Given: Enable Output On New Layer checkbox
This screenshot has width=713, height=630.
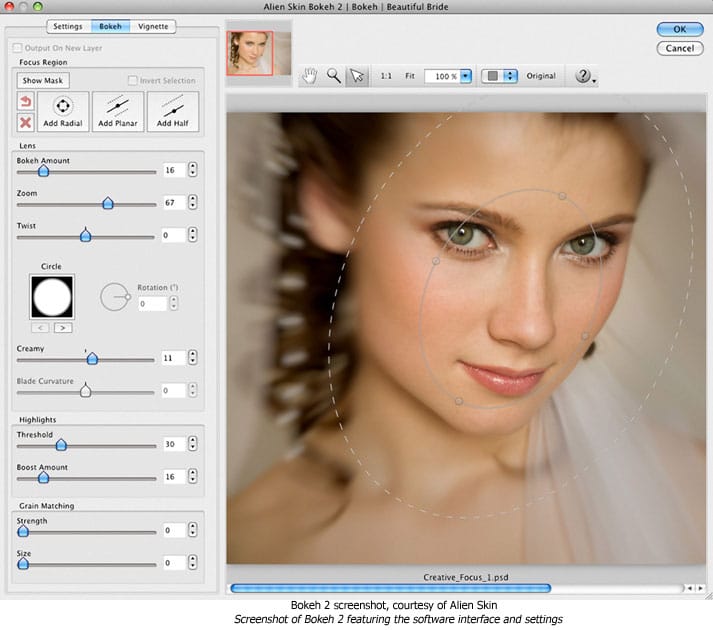Looking at the screenshot, I should pyautogui.click(x=16, y=48).
